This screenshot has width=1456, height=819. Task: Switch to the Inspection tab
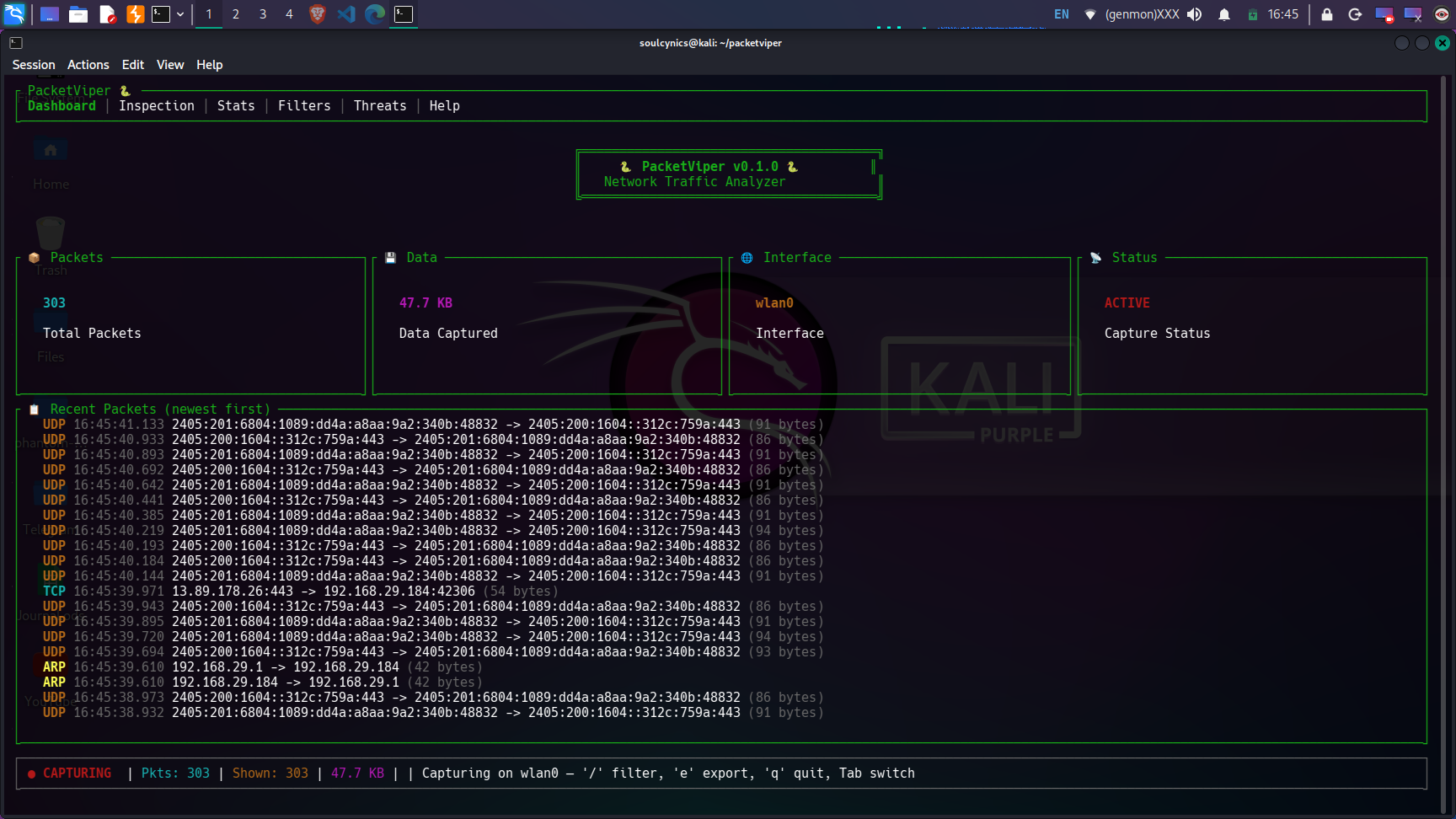157,106
